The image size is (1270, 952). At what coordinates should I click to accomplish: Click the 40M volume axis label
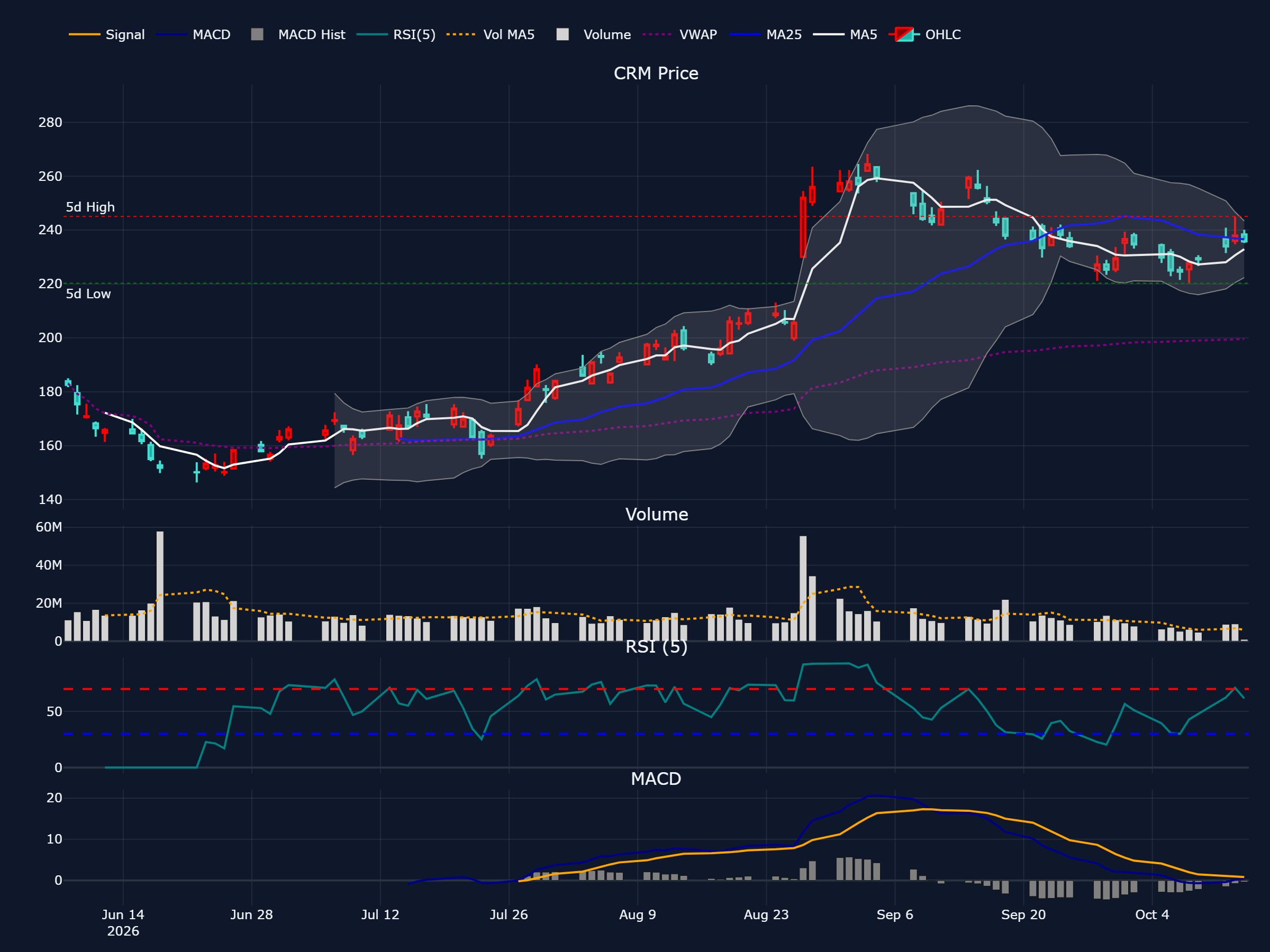click(49, 565)
